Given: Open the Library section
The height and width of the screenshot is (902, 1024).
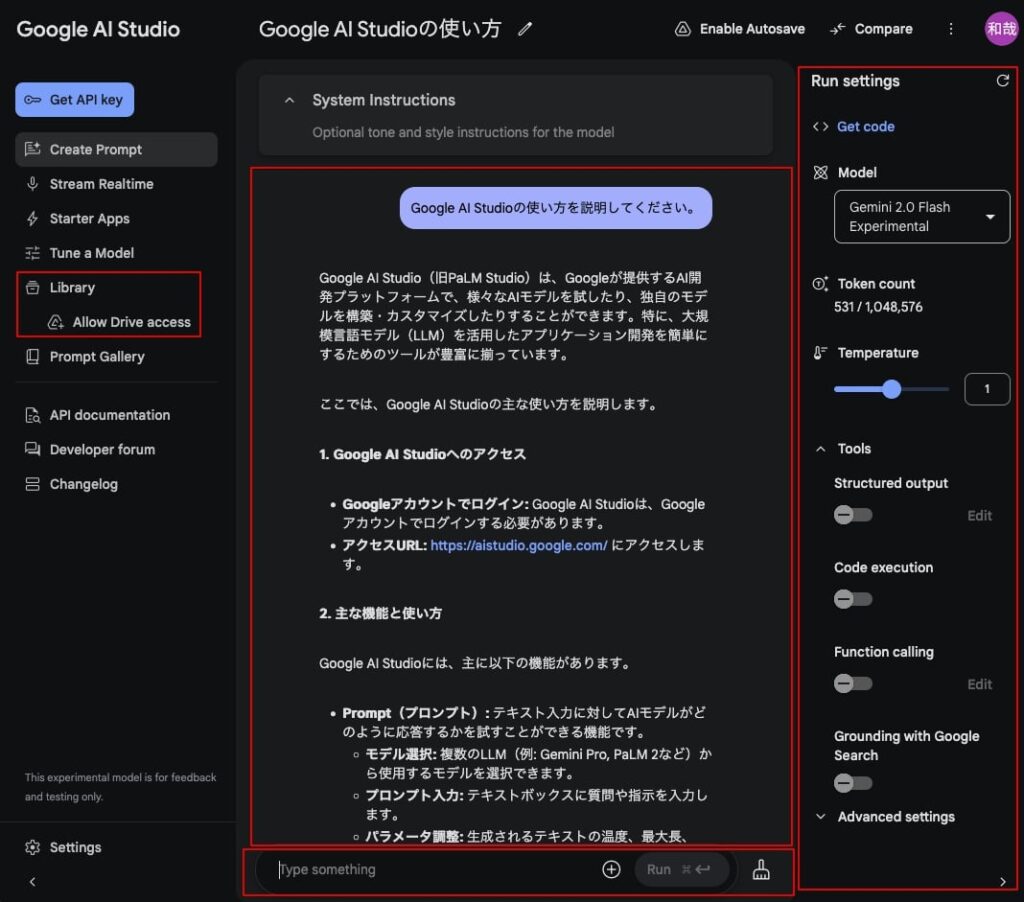Looking at the screenshot, I should point(72,288).
